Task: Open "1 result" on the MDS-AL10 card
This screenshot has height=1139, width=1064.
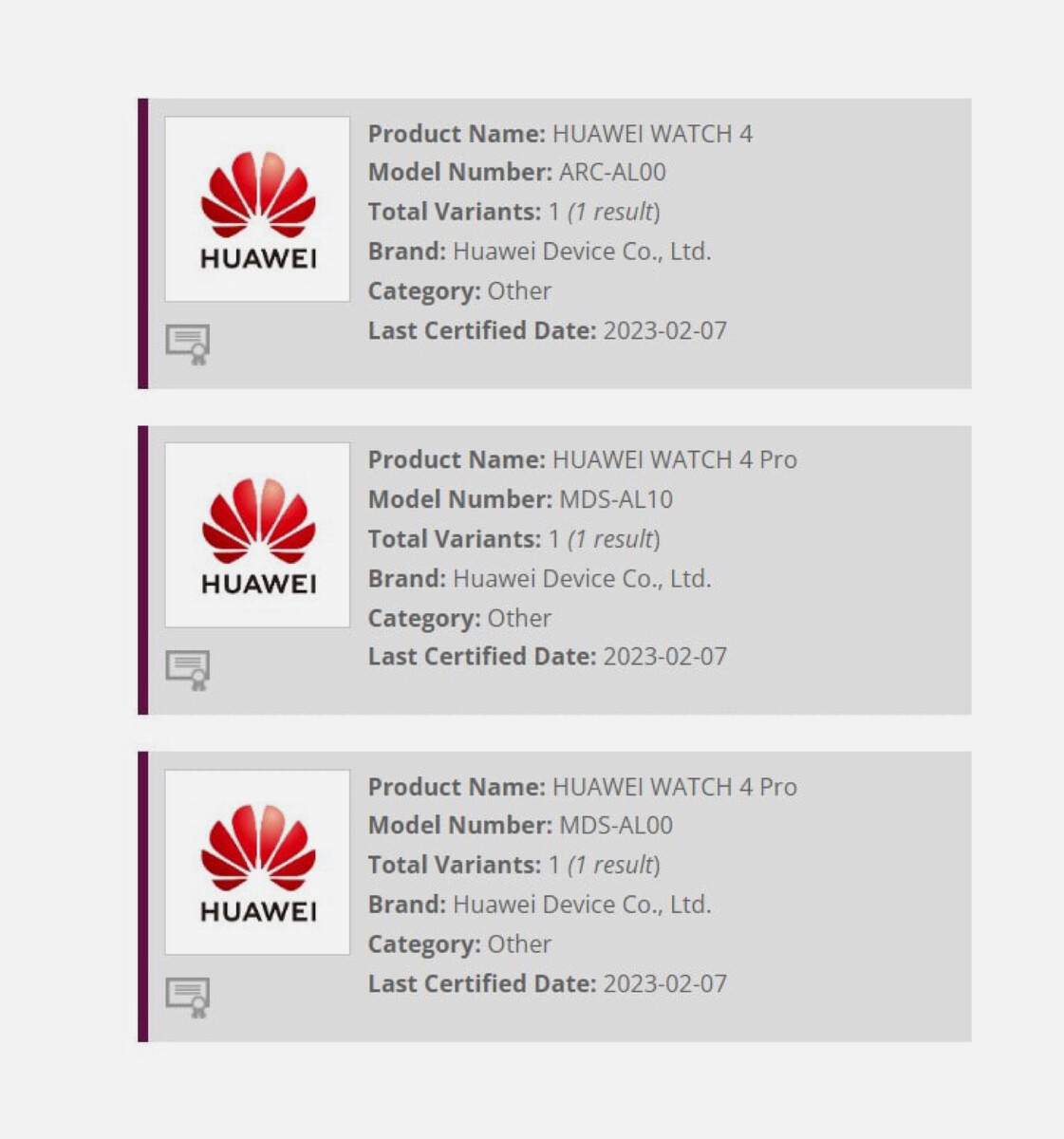Action: point(613,539)
